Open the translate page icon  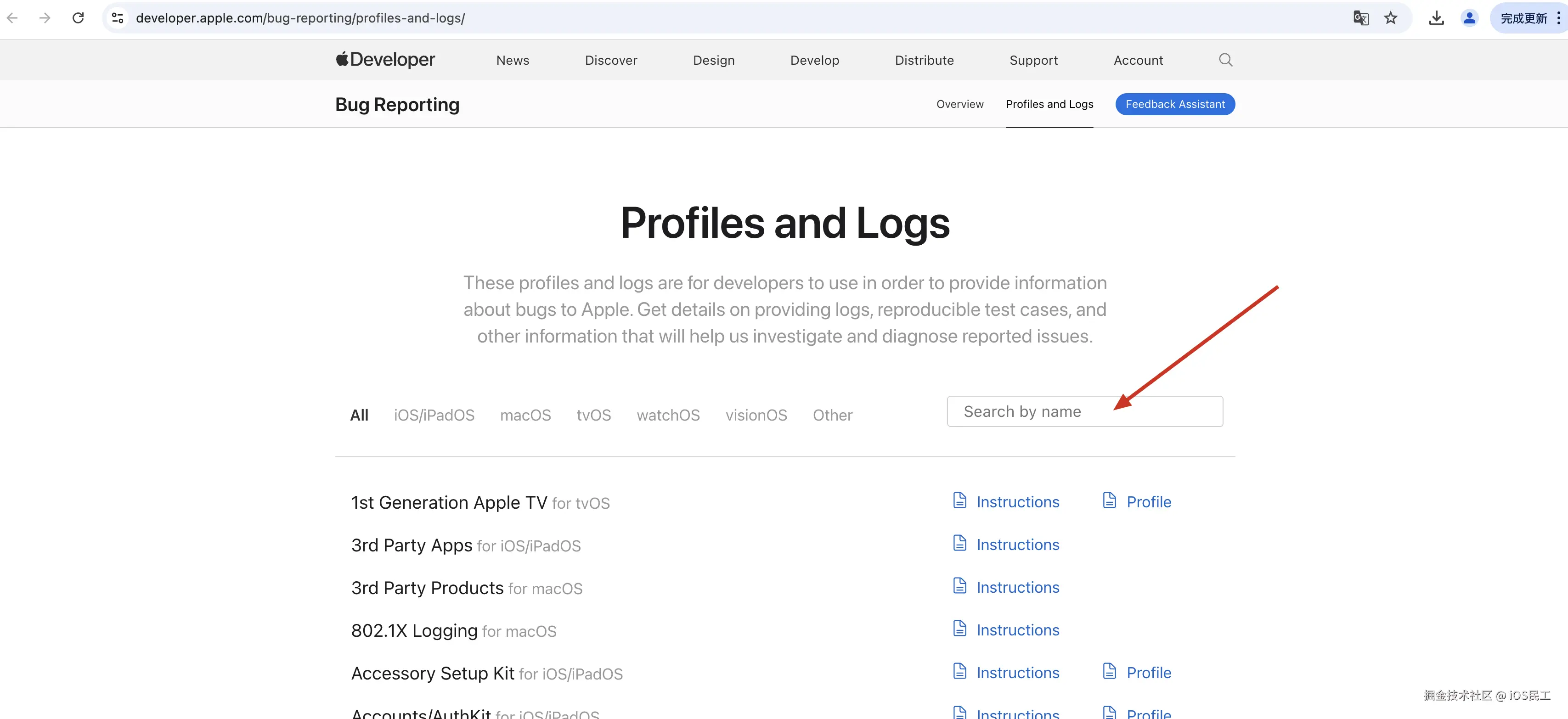point(1361,18)
